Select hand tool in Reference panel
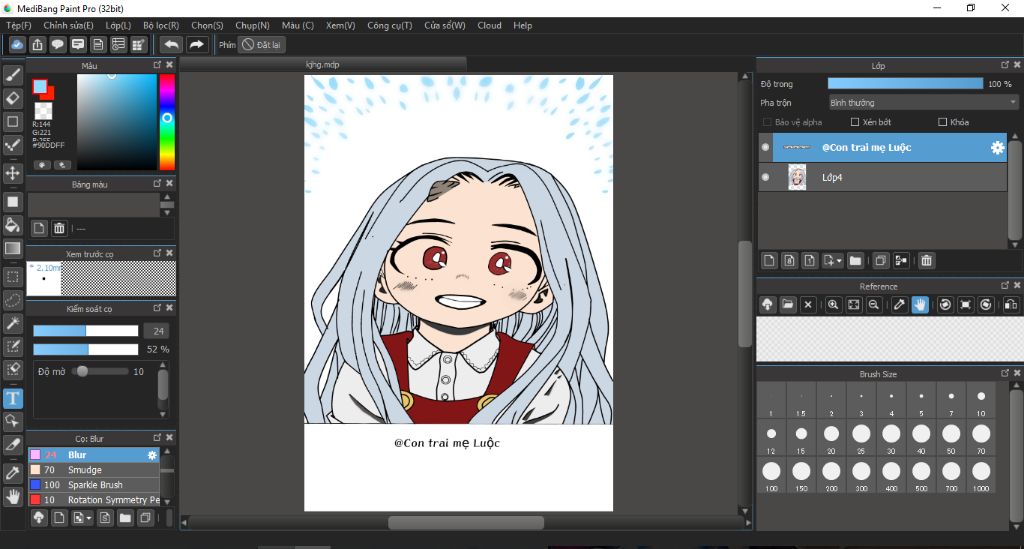This screenshot has height=549, width=1024. [x=920, y=304]
